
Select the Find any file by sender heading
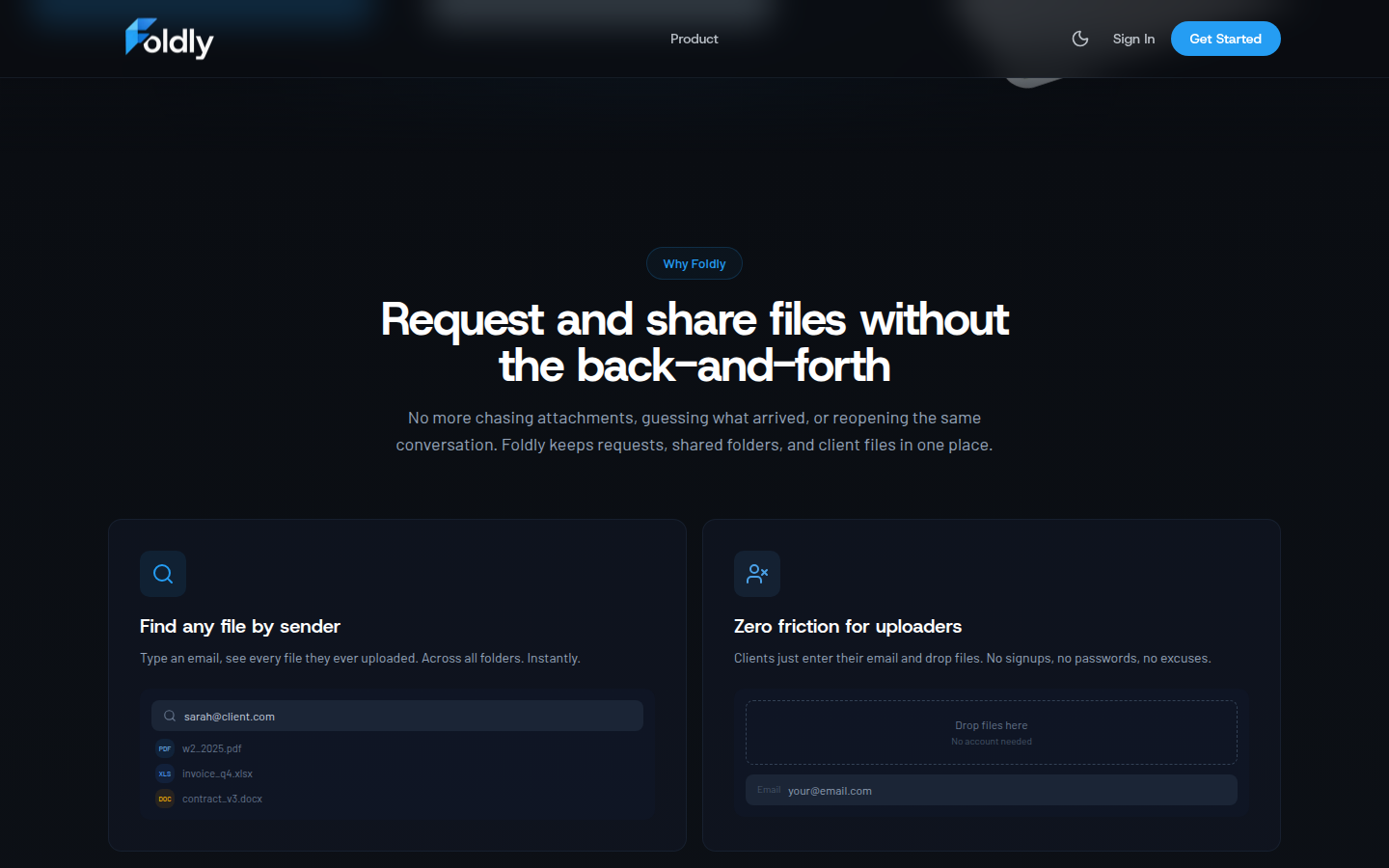pos(240,626)
